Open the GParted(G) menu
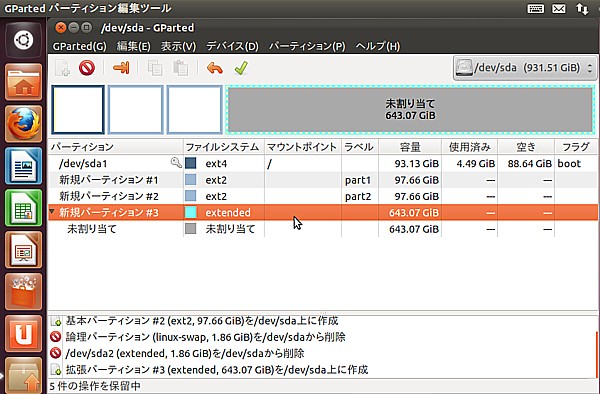600x394 pixels. pos(80,46)
